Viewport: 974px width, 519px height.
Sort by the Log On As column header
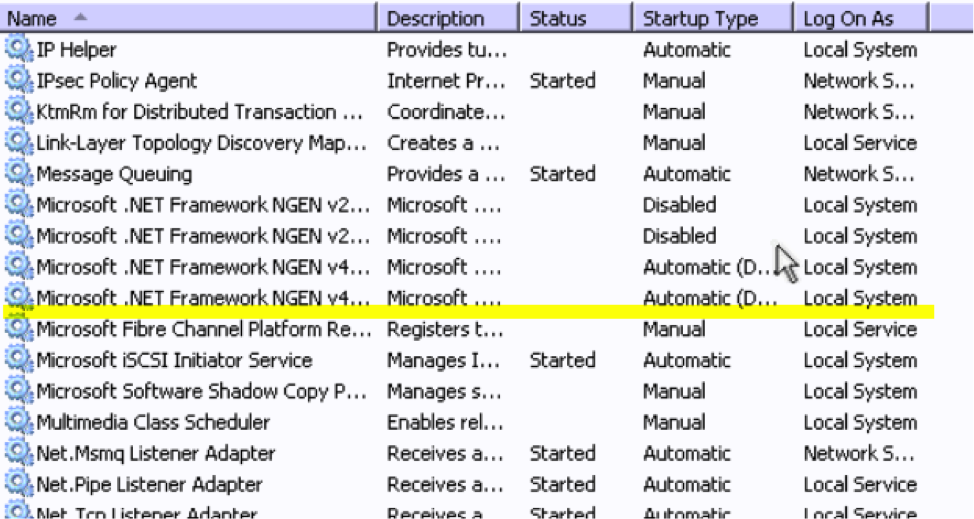click(862, 19)
